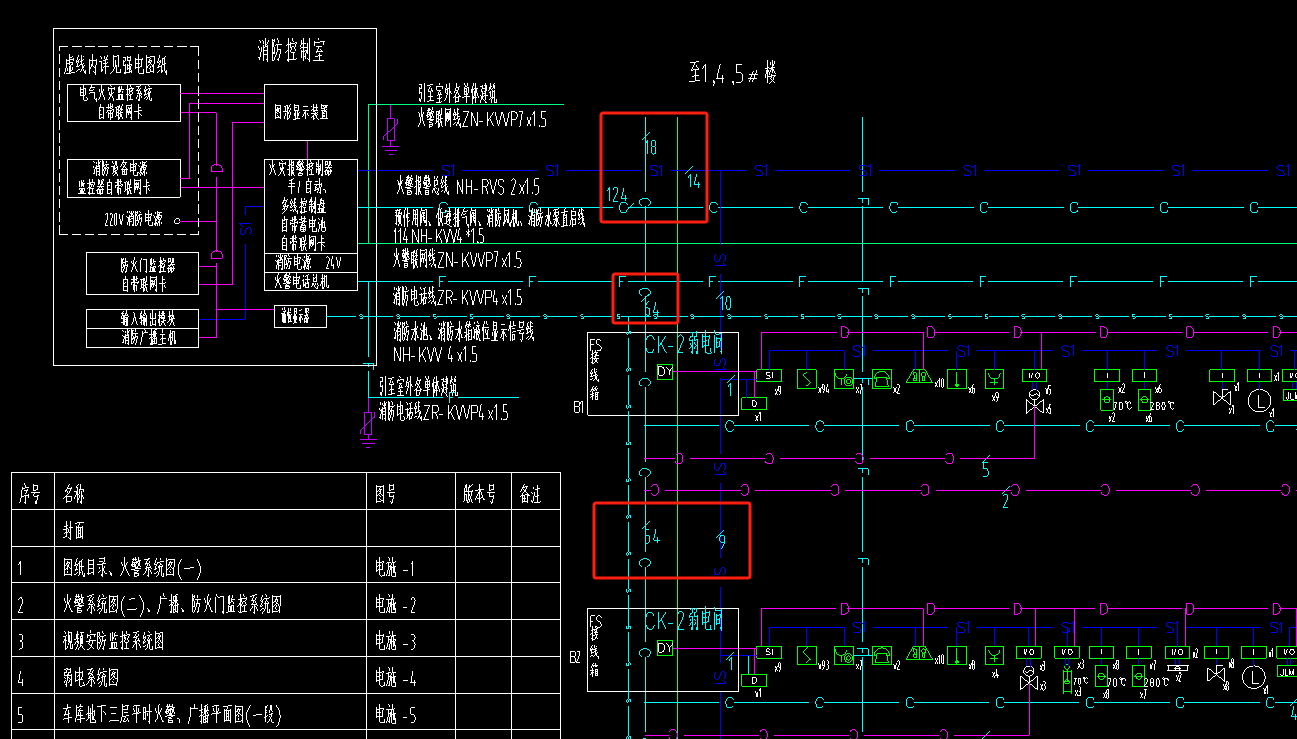The height and width of the screenshot is (739, 1297).
Task: Select the B1 floor SI module symbol
Action: pos(769,375)
